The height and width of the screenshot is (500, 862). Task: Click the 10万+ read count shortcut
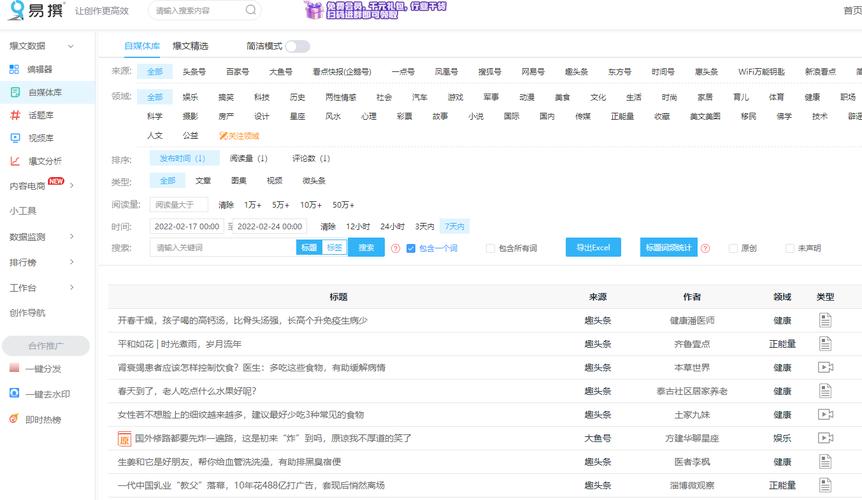tap(311, 205)
